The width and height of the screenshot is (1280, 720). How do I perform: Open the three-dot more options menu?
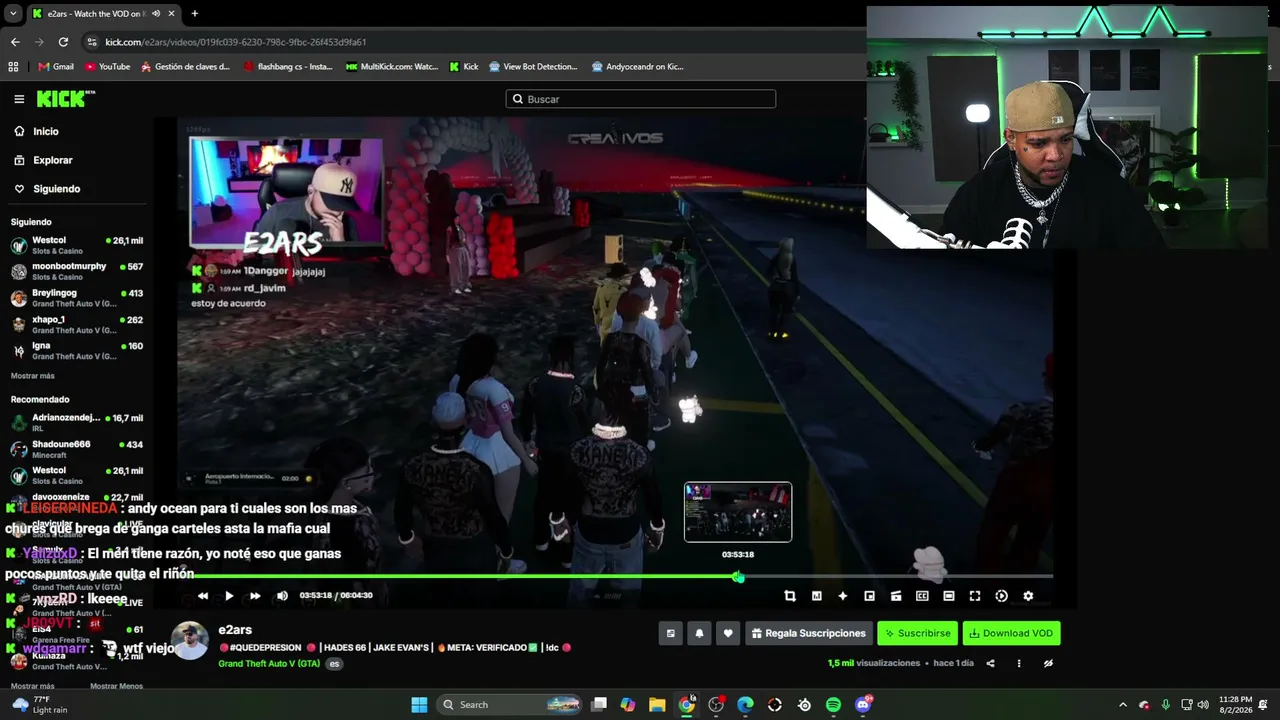tap(1019, 663)
